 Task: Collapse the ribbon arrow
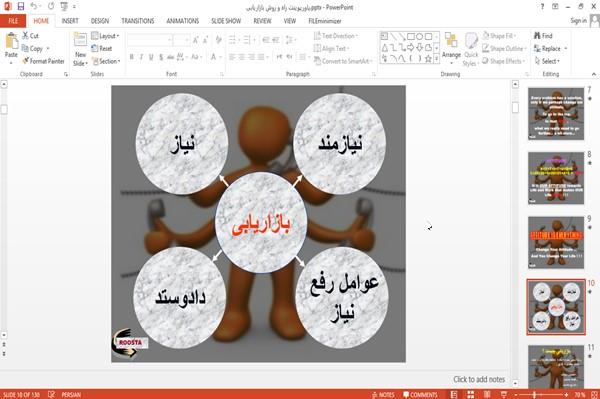[594, 74]
